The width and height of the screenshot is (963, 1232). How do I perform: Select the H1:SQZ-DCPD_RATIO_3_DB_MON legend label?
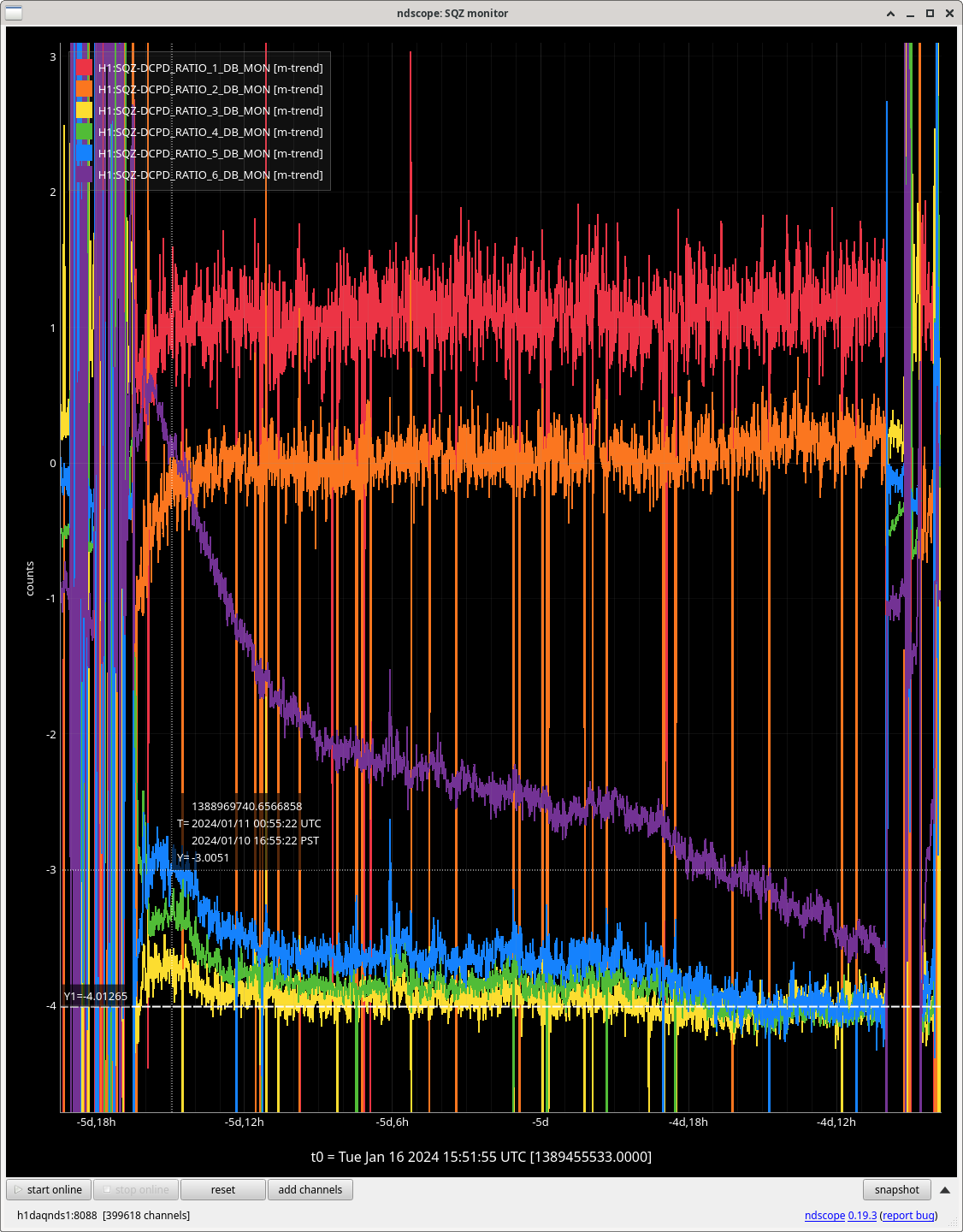point(210,110)
